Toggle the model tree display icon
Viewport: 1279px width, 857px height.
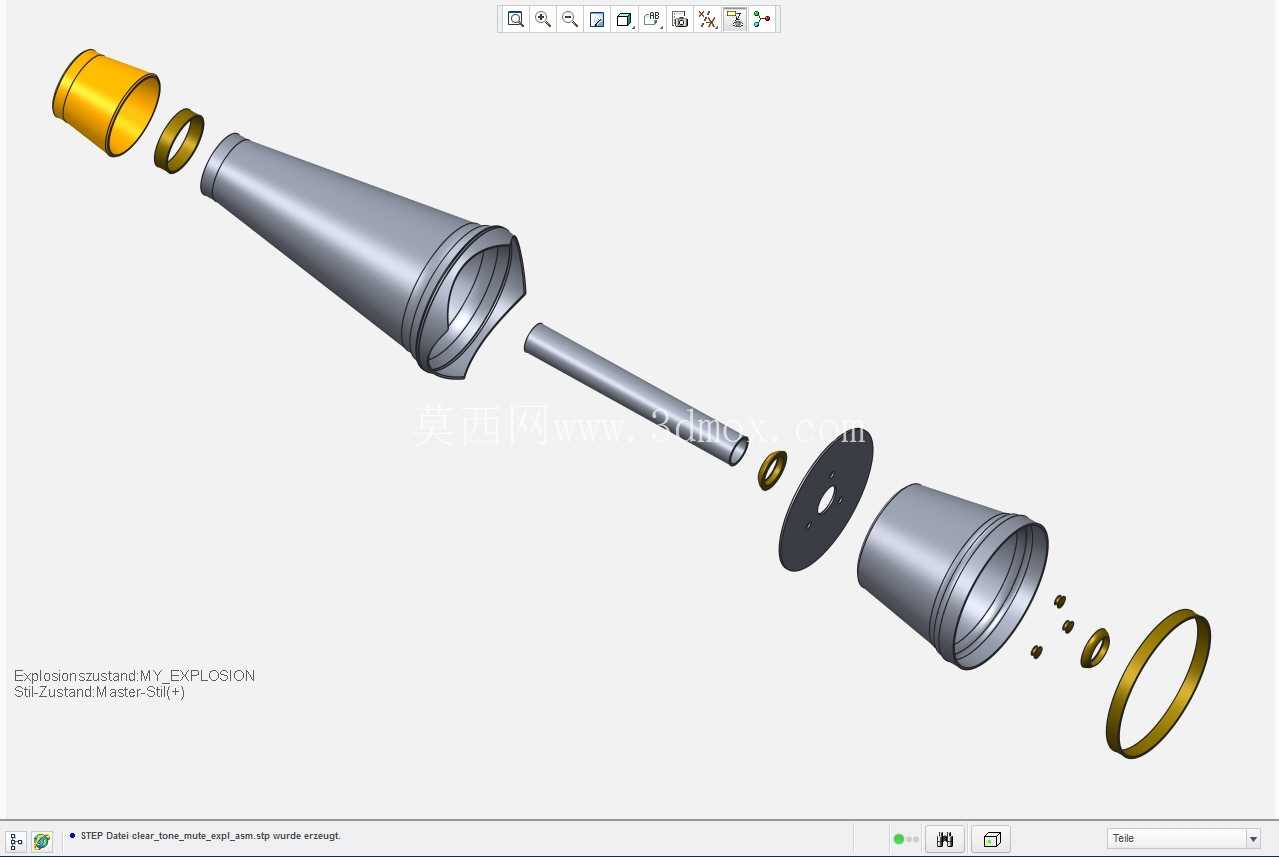click(16, 841)
